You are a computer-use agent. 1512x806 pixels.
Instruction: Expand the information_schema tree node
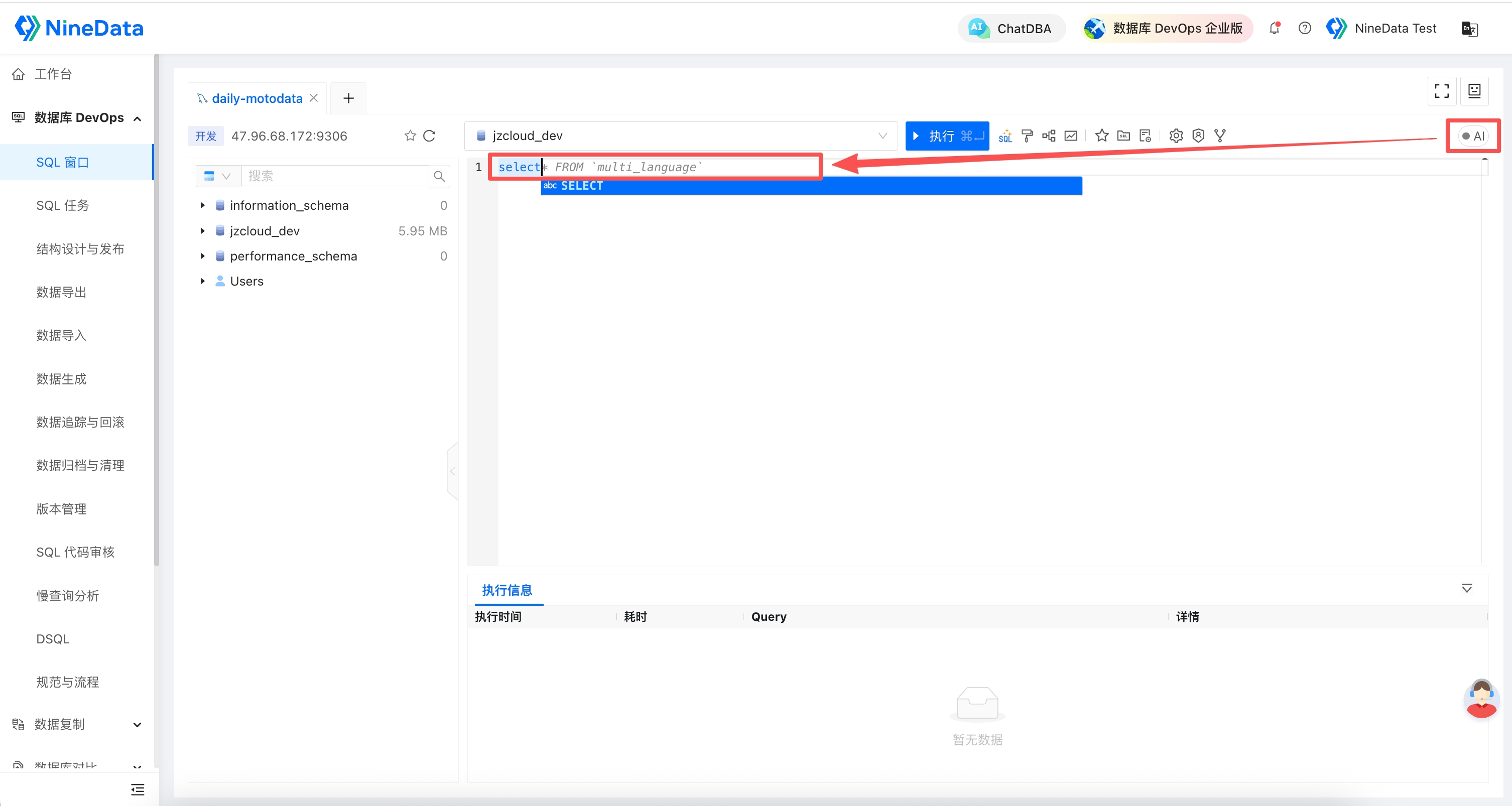[x=202, y=205]
